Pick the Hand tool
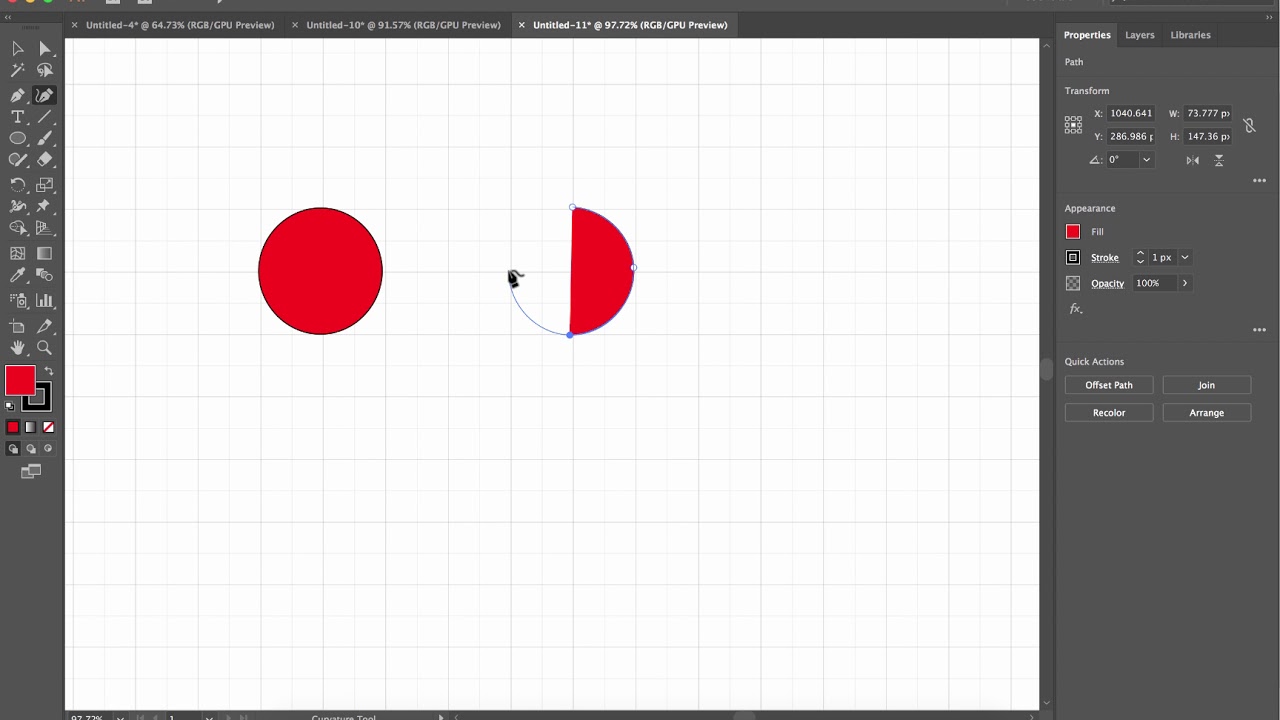This screenshot has height=720, width=1280. 18,348
